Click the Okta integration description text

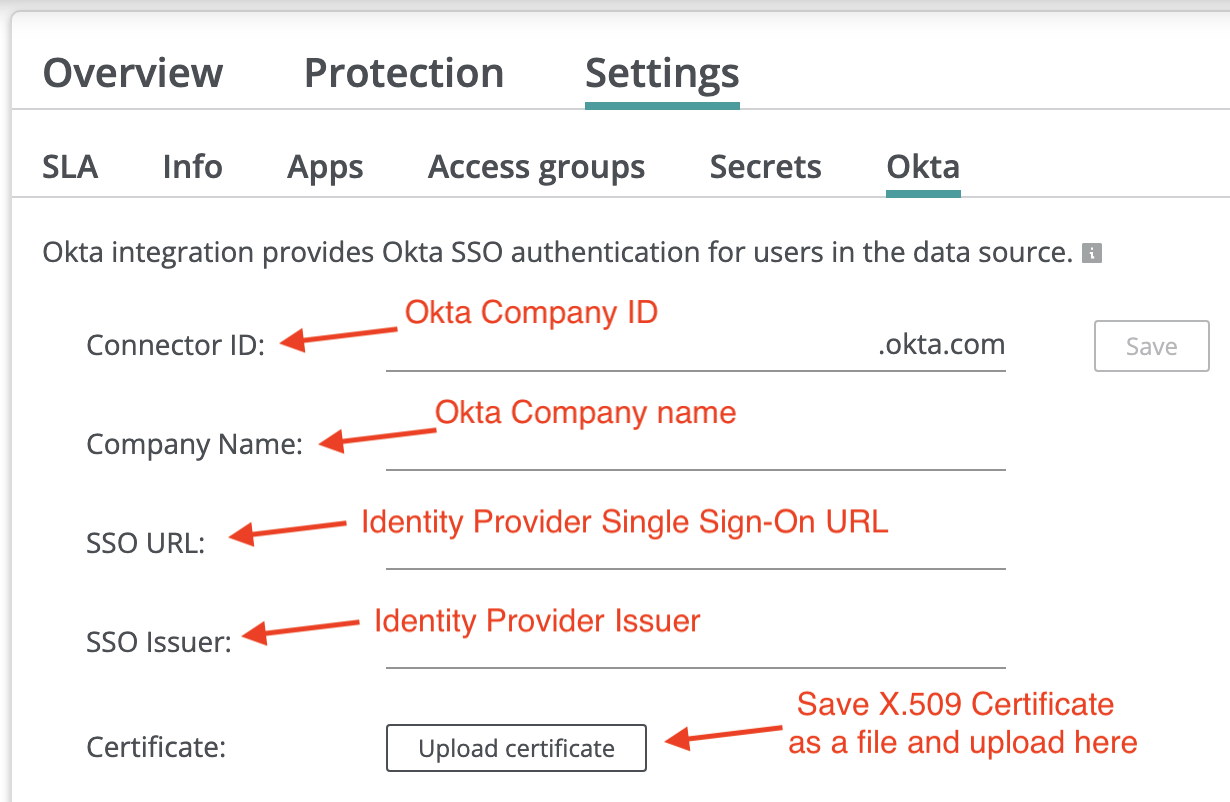558,253
